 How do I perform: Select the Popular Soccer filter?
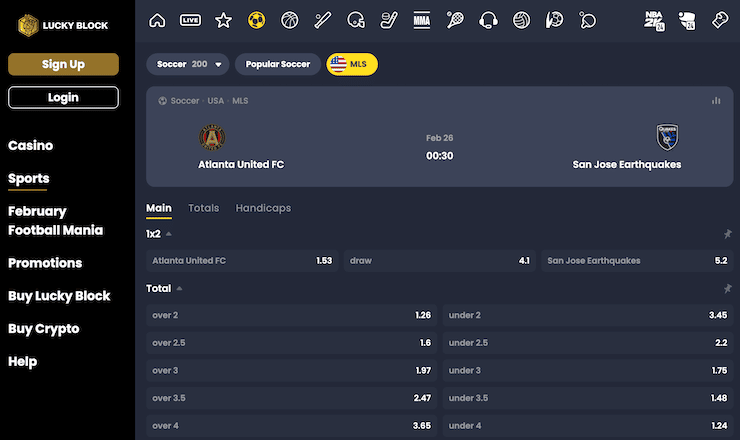click(x=278, y=64)
